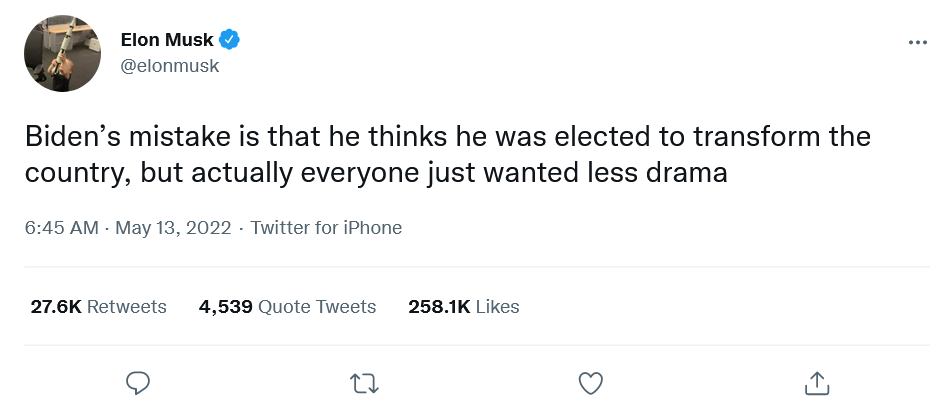Image resolution: width=940 pixels, height=420 pixels.
Task: Open the @elonmusk handle link
Action: point(169,66)
